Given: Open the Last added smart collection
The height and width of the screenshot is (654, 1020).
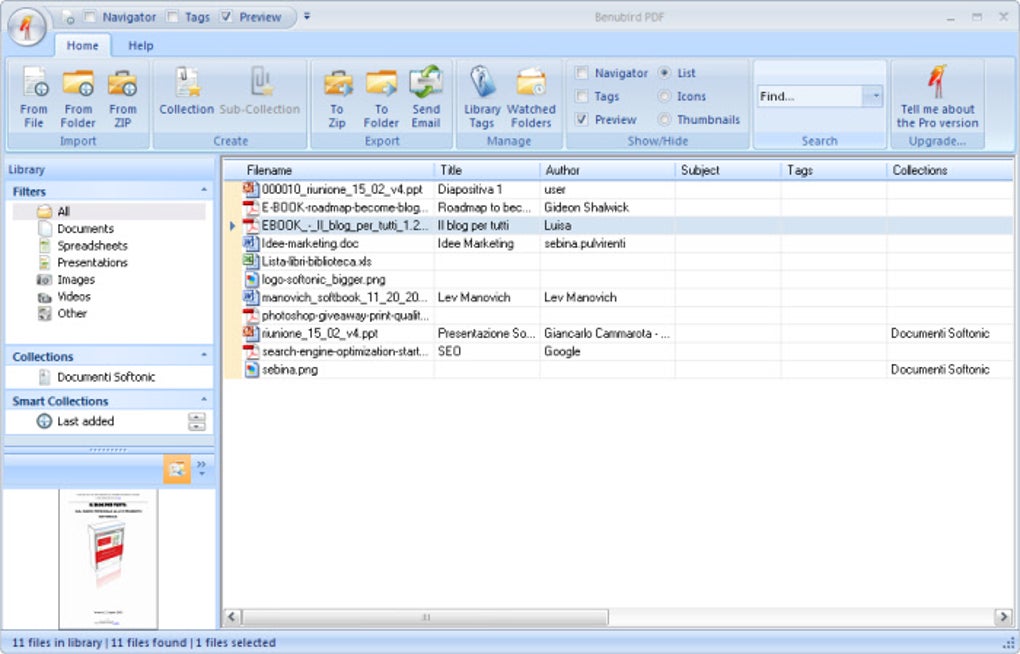Looking at the screenshot, I should 85,421.
